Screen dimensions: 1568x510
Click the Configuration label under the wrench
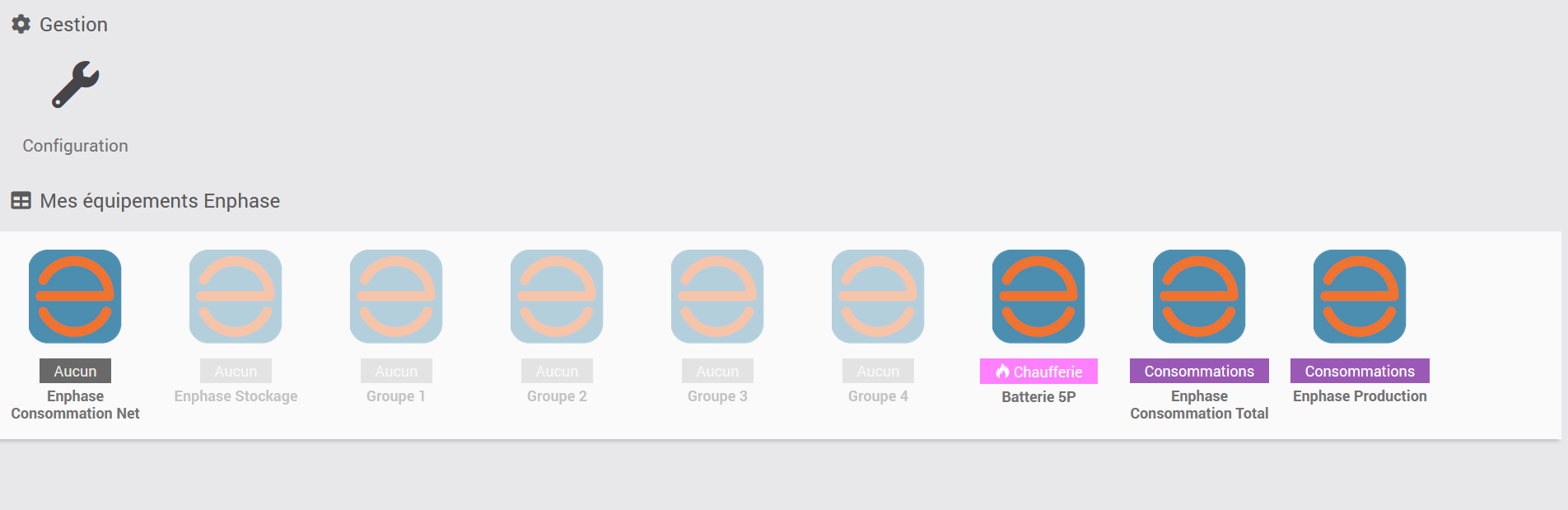(75, 146)
